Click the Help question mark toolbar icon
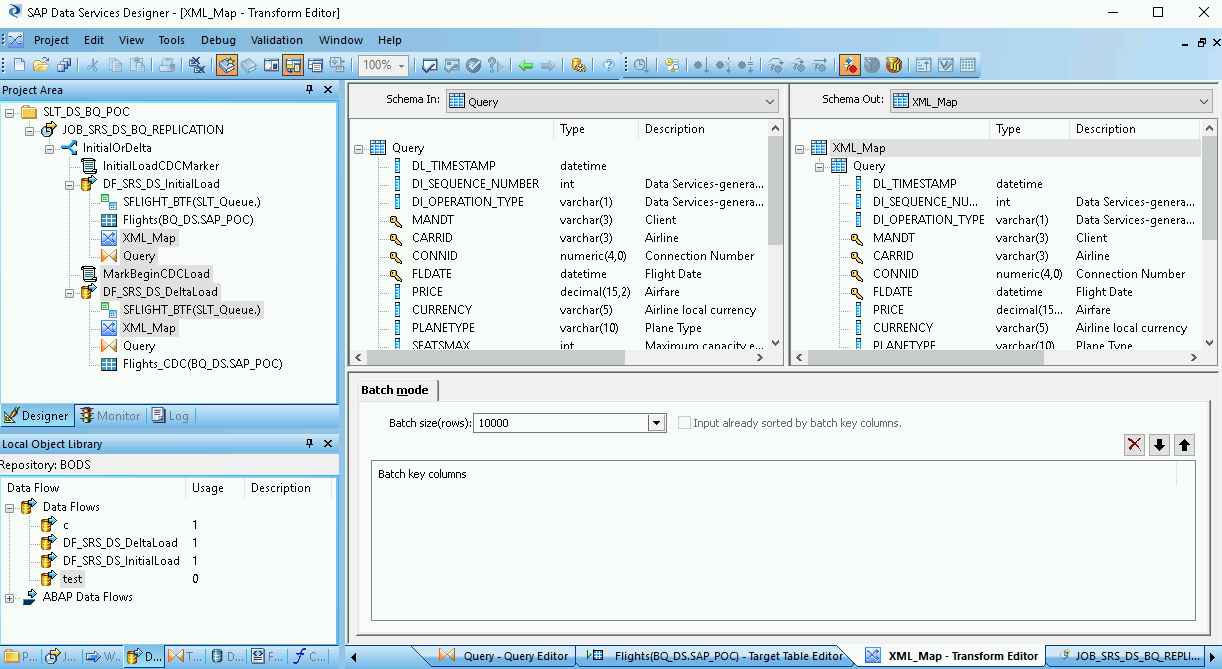Image resolution: width=1222 pixels, height=669 pixels. pyautogui.click(x=608, y=66)
